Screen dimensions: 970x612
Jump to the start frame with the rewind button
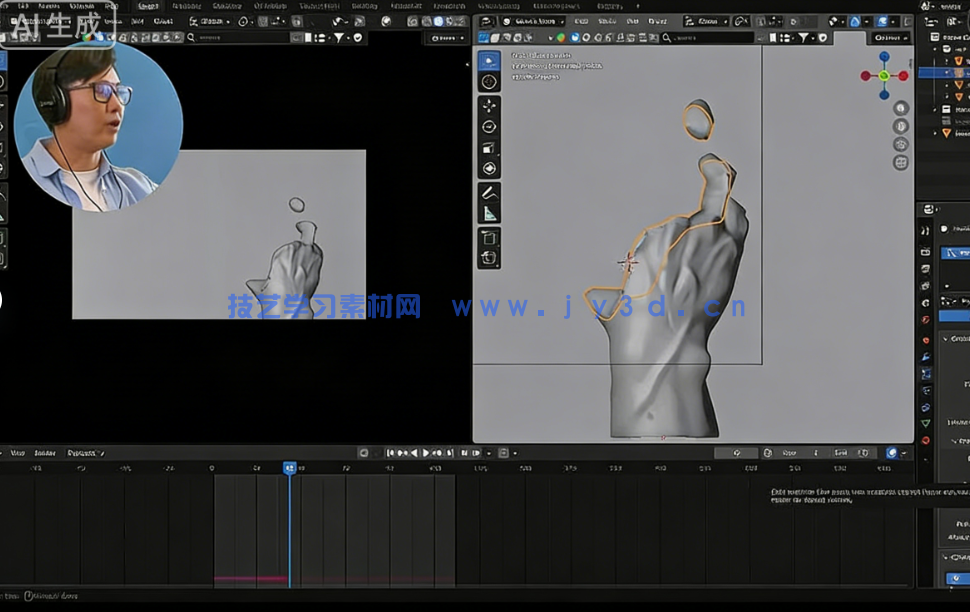point(389,452)
